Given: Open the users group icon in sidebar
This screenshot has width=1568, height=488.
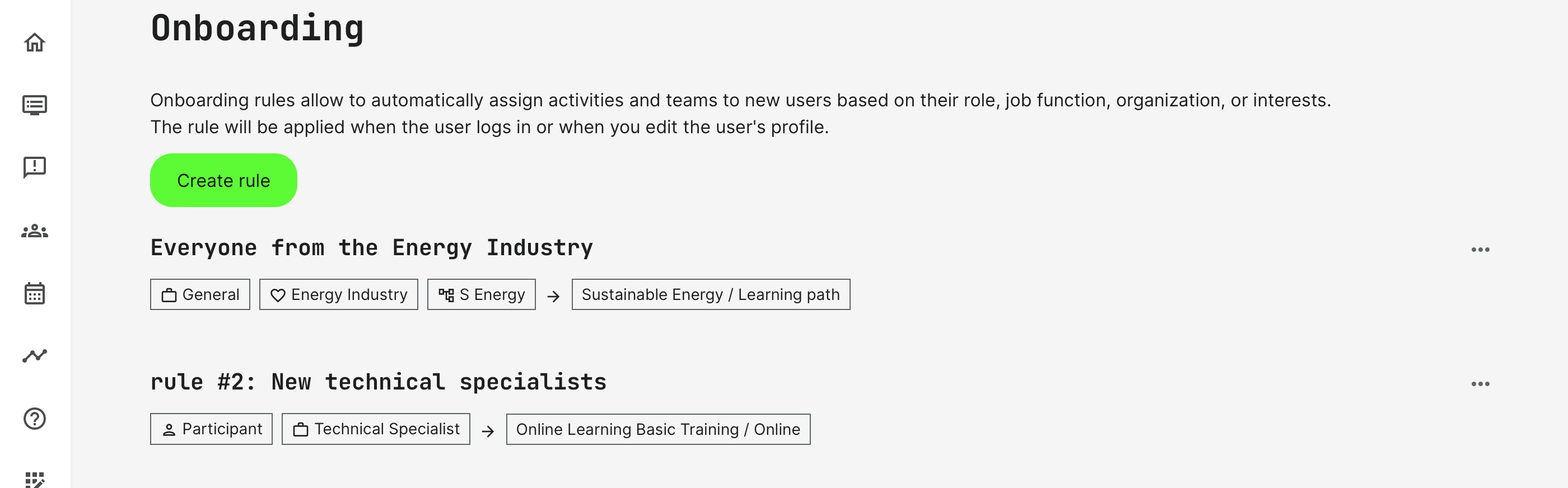Looking at the screenshot, I should click(x=35, y=231).
